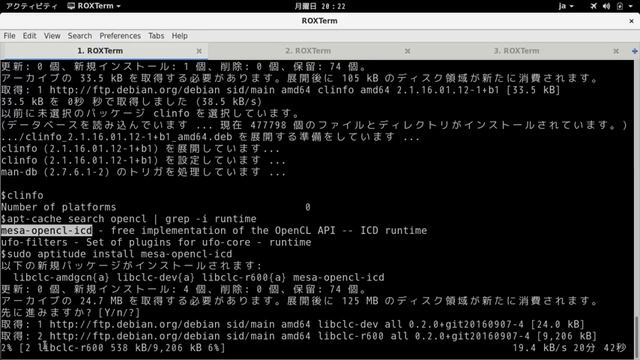
Task: Click the ROXTerm window title bar text
Action: pyautogui.click(x=320, y=21)
